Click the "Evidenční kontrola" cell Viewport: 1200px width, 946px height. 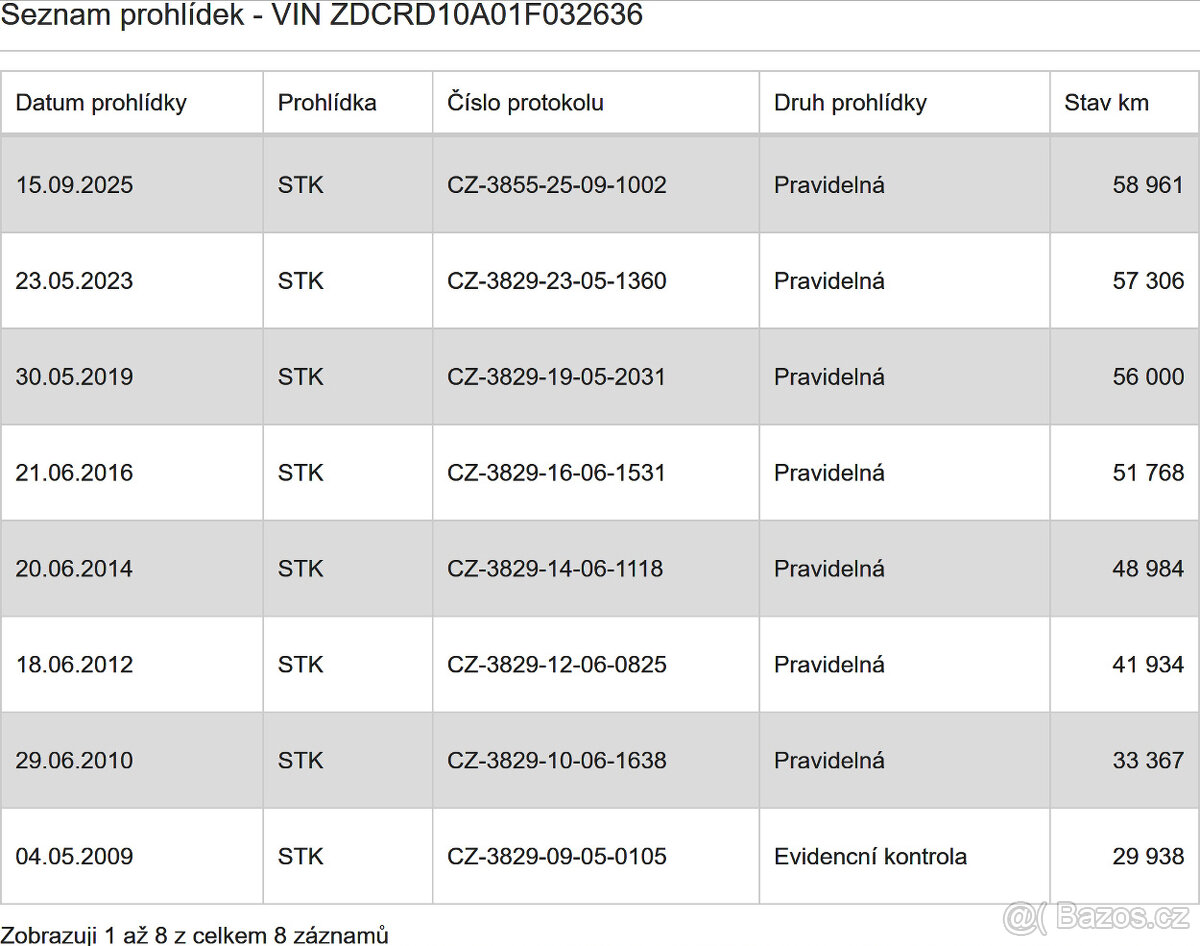(x=870, y=857)
